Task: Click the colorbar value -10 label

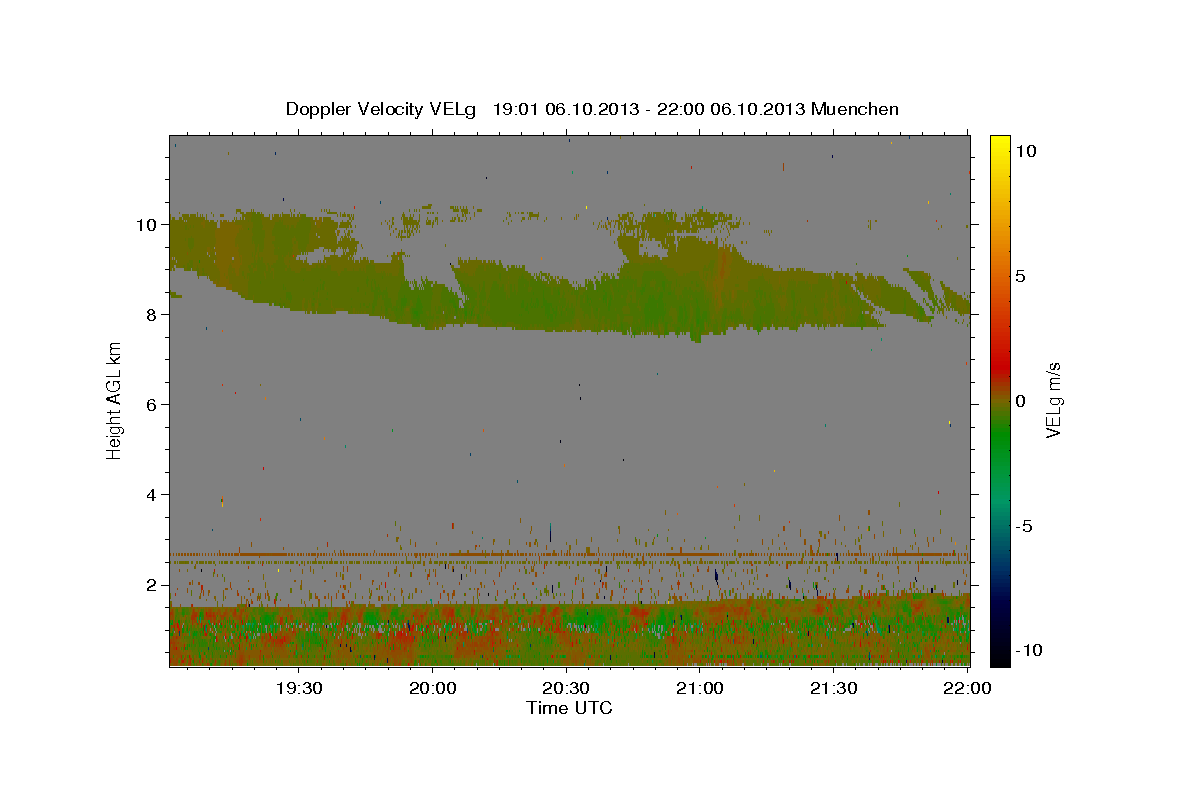Action: (1029, 651)
